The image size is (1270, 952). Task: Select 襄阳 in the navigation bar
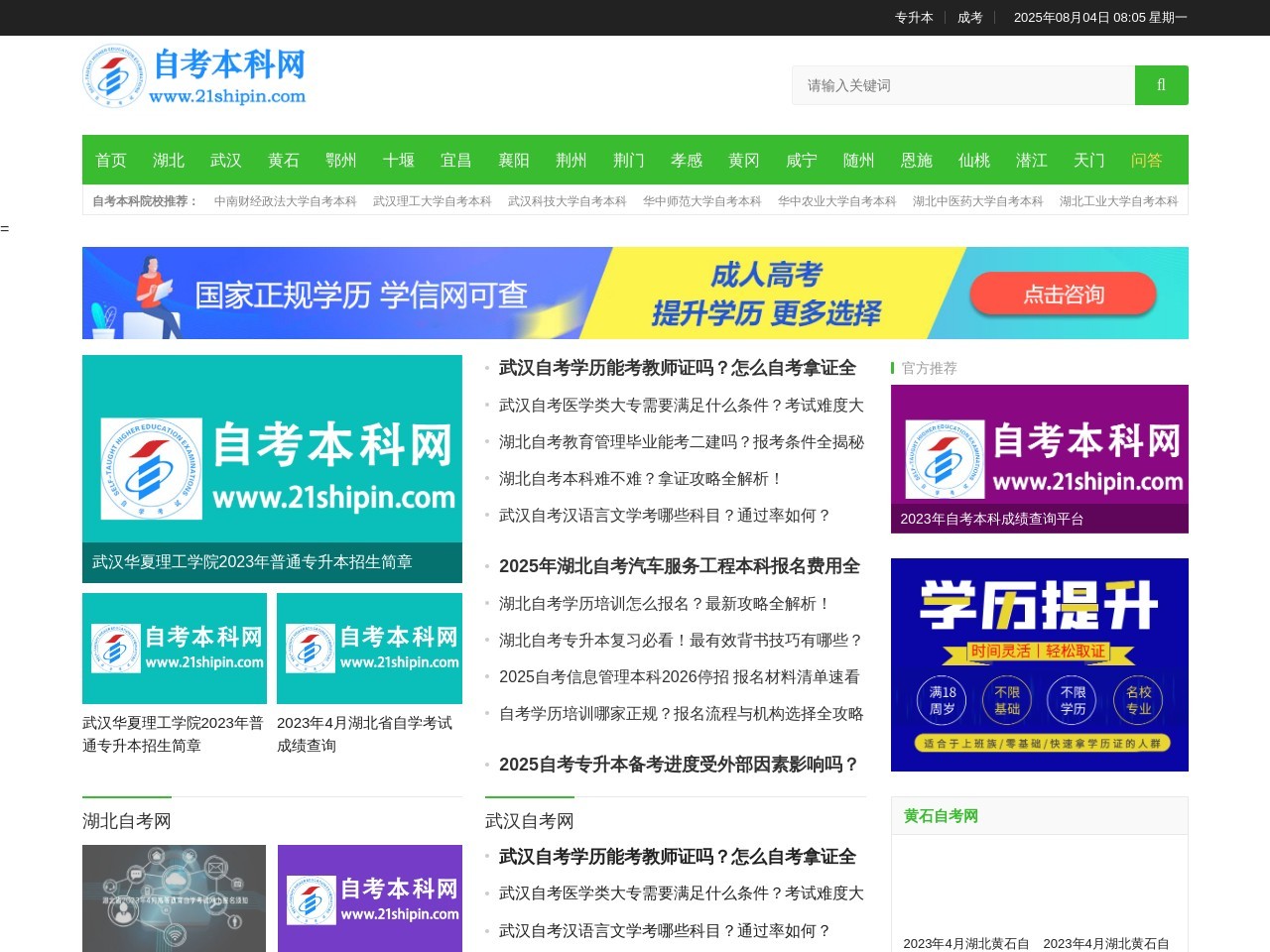pos(514,160)
